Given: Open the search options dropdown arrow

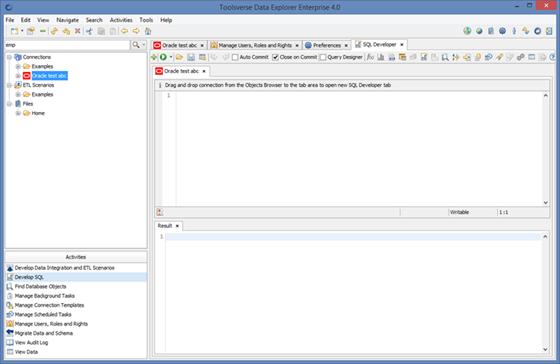Looking at the screenshot, I should [144, 45].
